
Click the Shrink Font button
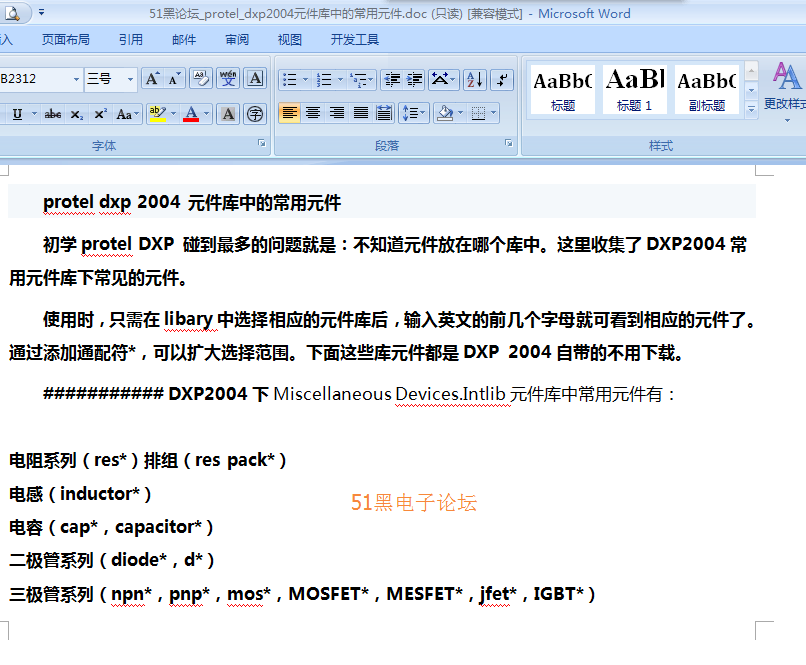174,79
